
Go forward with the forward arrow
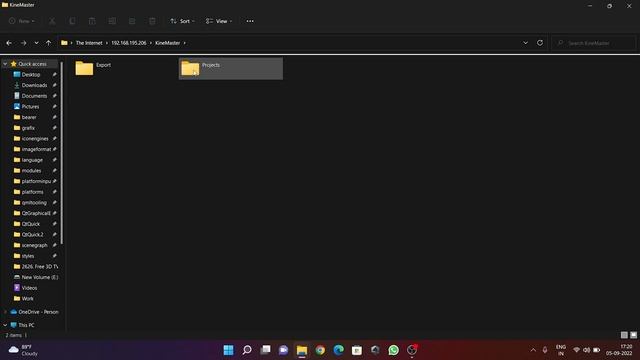coord(23,43)
